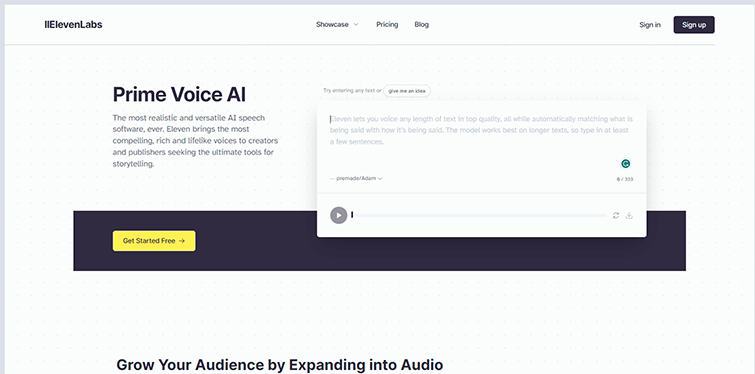Click the realistic AI speech description paragraph
755x374 pixels.
pos(195,141)
